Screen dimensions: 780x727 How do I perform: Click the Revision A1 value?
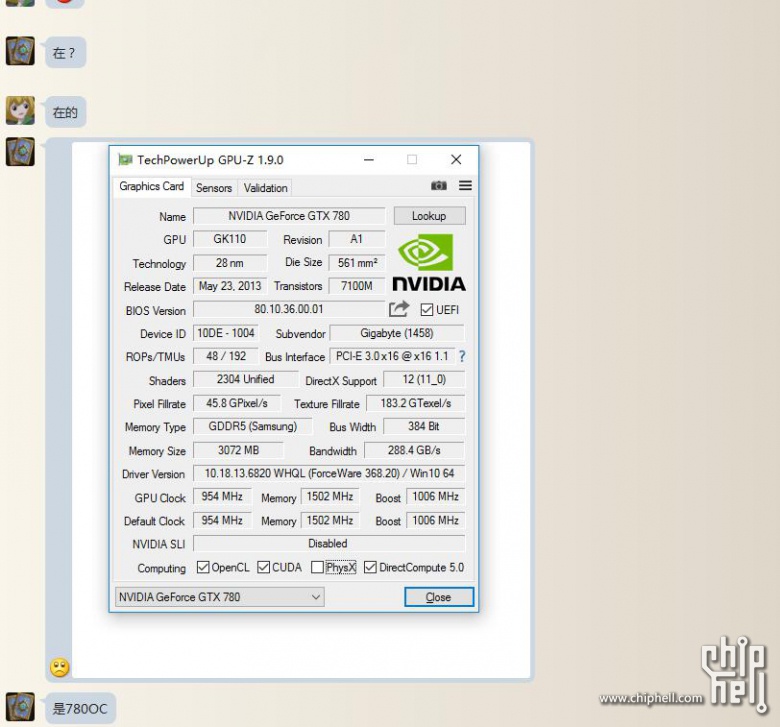357,239
